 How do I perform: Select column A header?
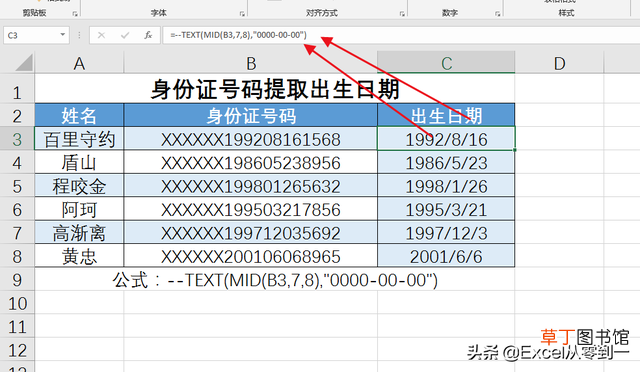click(79, 63)
